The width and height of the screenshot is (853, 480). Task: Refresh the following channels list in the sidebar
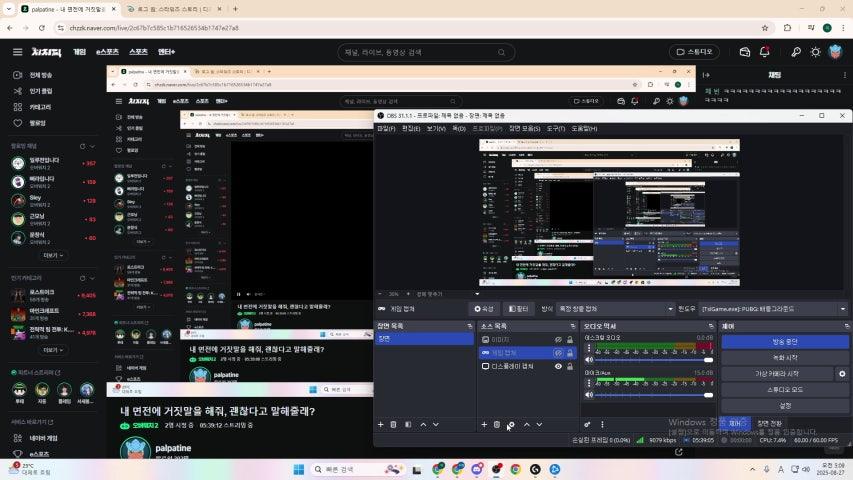83,146
